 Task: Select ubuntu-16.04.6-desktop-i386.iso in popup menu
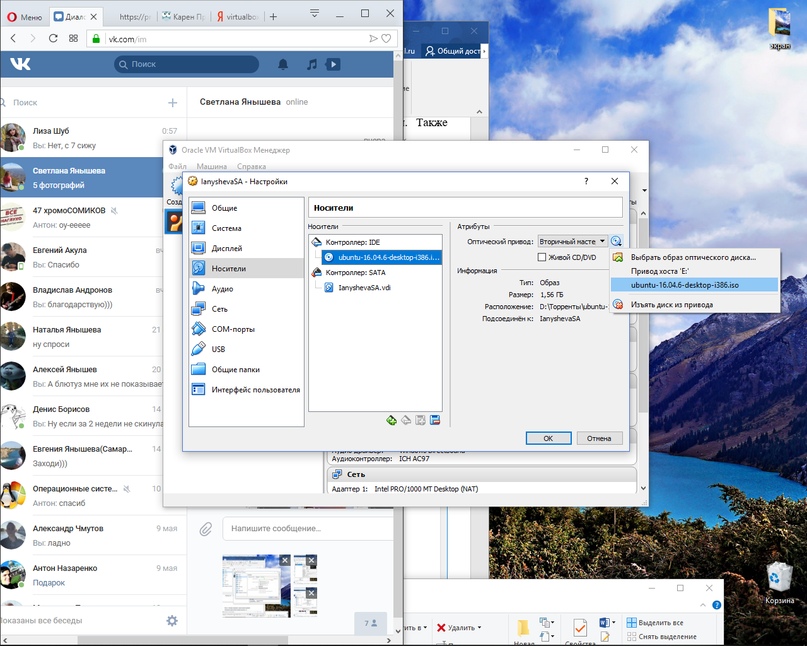pos(685,285)
